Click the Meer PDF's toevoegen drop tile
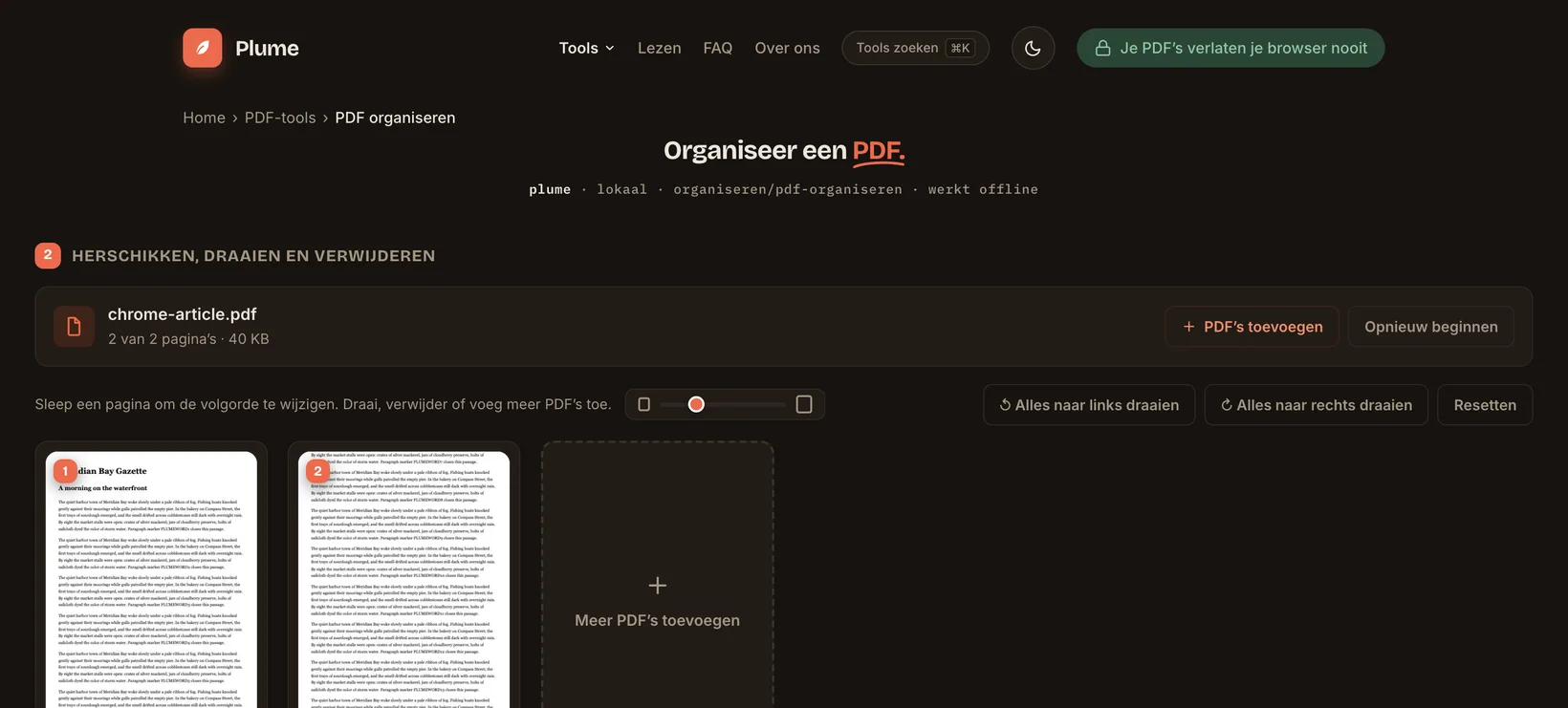Image resolution: width=1568 pixels, height=708 pixels. point(658,575)
